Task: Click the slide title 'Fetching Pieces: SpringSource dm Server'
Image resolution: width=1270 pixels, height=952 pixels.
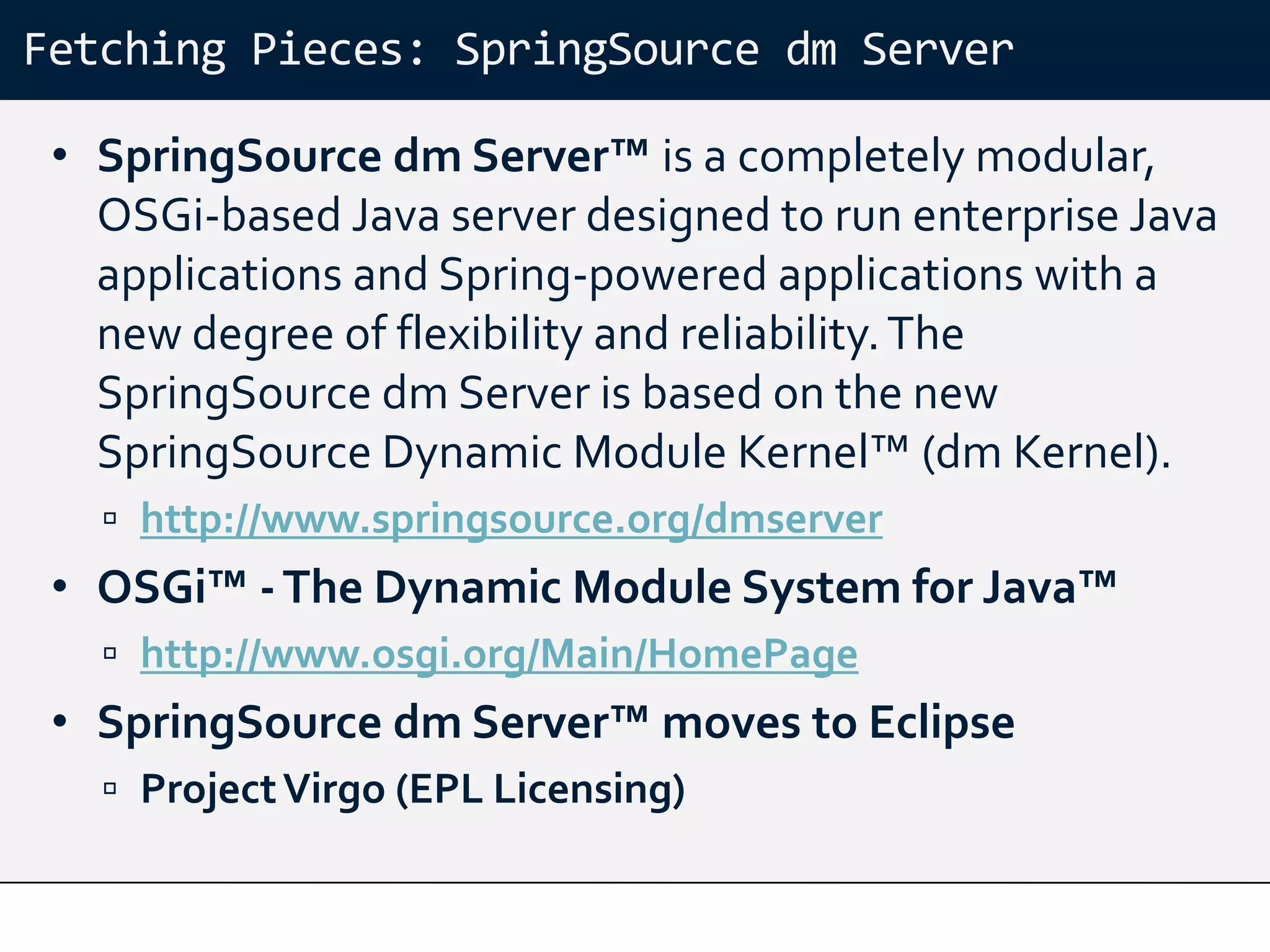Action: (x=518, y=51)
